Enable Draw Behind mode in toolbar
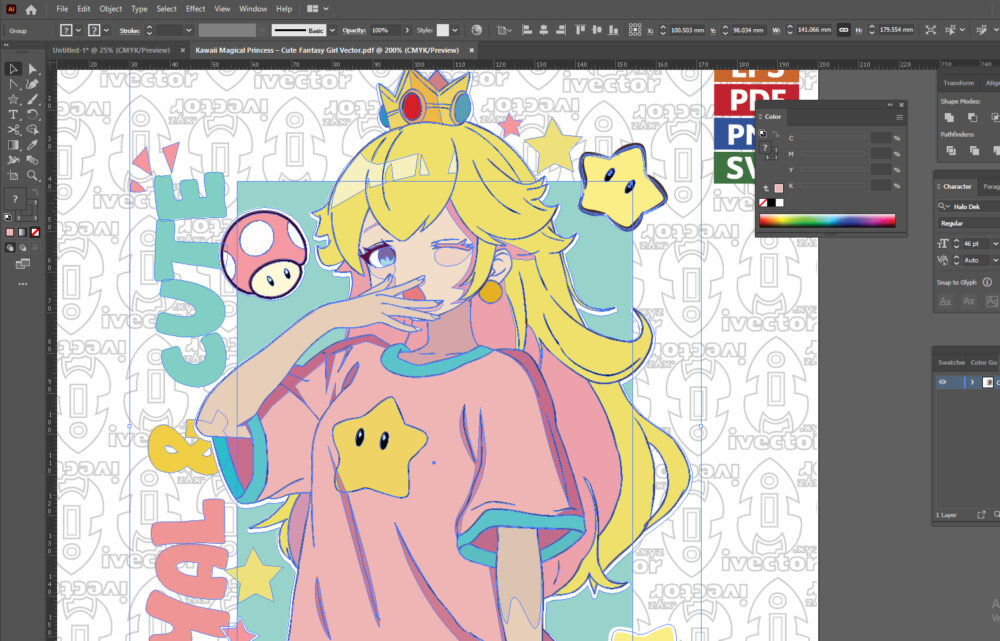The height and width of the screenshot is (641, 1000). pyautogui.click(x=23, y=248)
